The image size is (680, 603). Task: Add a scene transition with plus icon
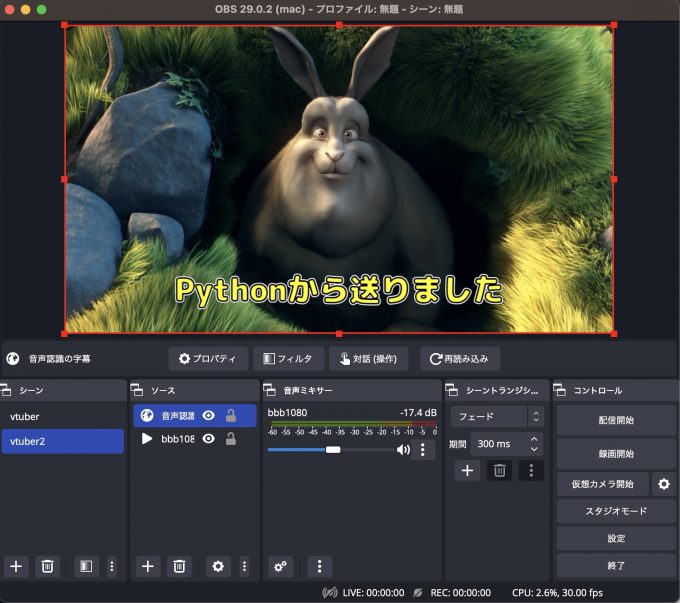click(467, 471)
